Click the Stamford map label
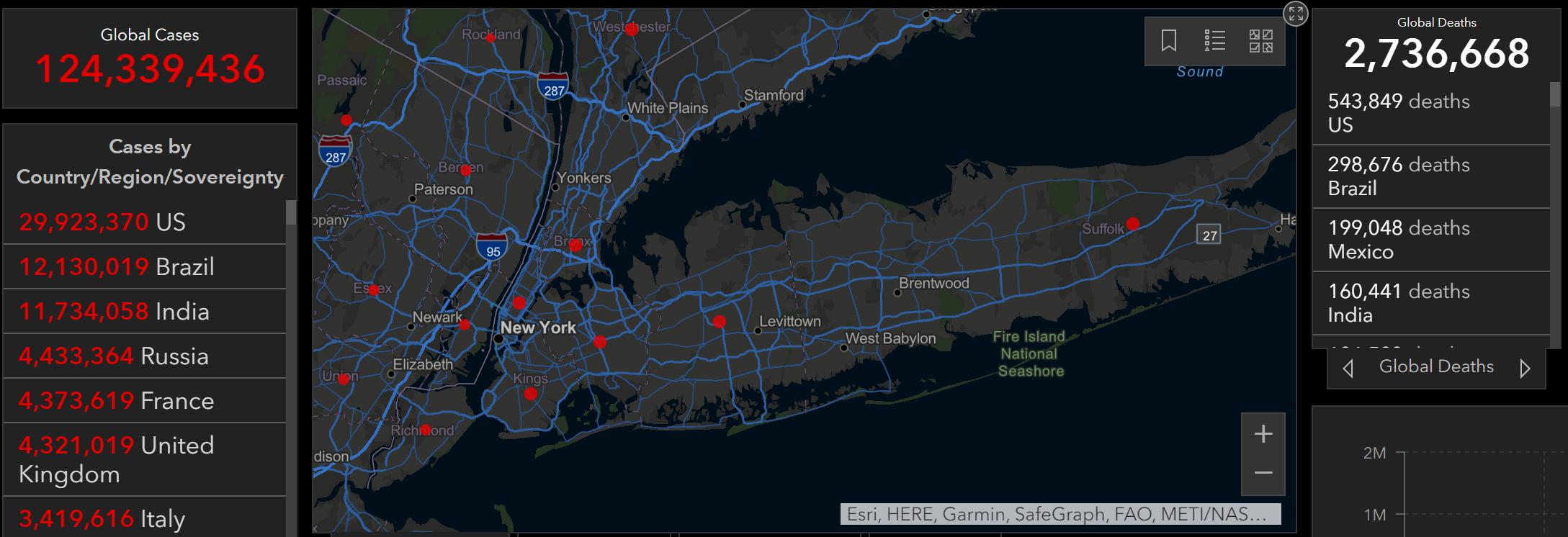Image resolution: width=1568 pixels, height=537 pixels. [774, 95]
